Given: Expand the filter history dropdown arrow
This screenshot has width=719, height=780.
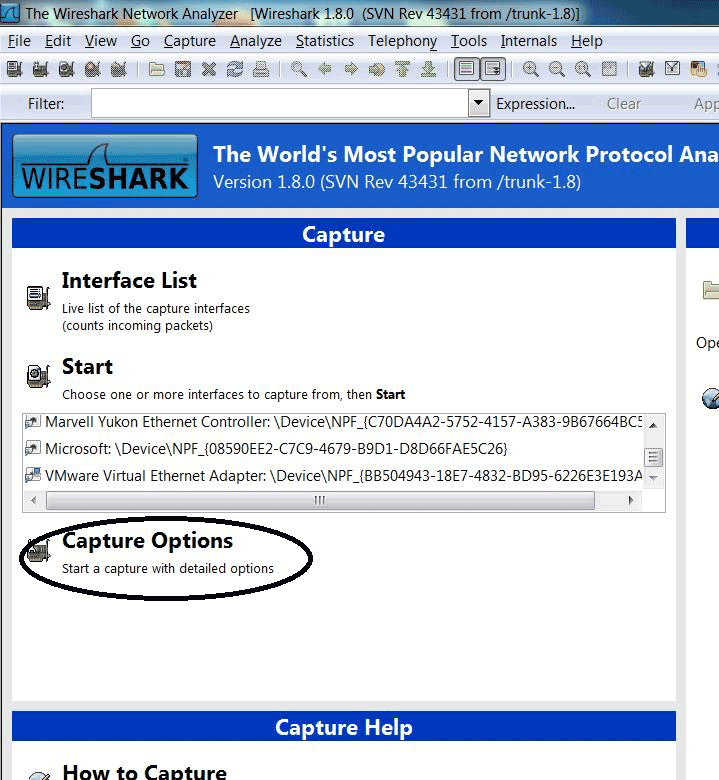Looking at the screenshot, I should (x=479, y=103).
